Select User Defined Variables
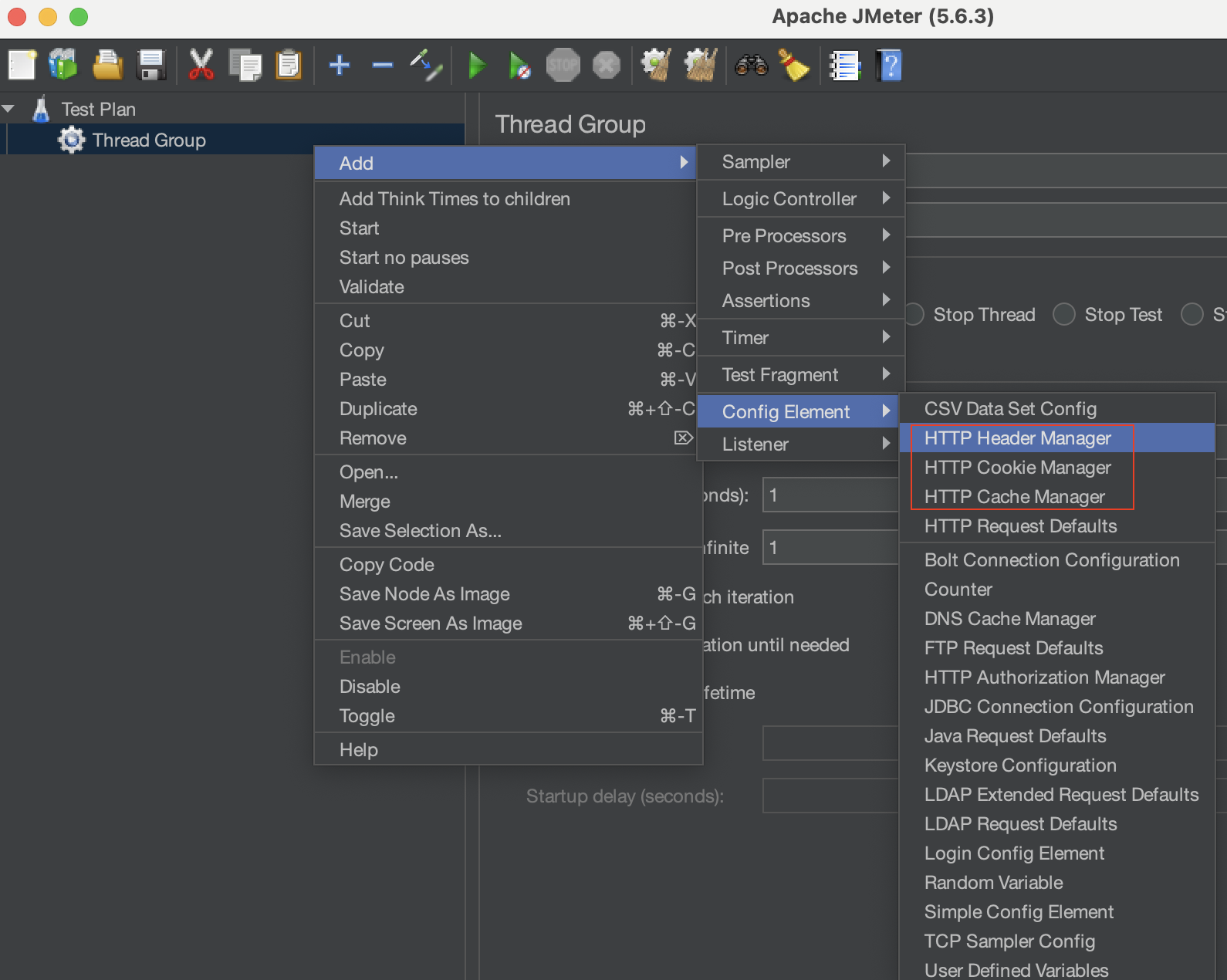 point(1056,969)
